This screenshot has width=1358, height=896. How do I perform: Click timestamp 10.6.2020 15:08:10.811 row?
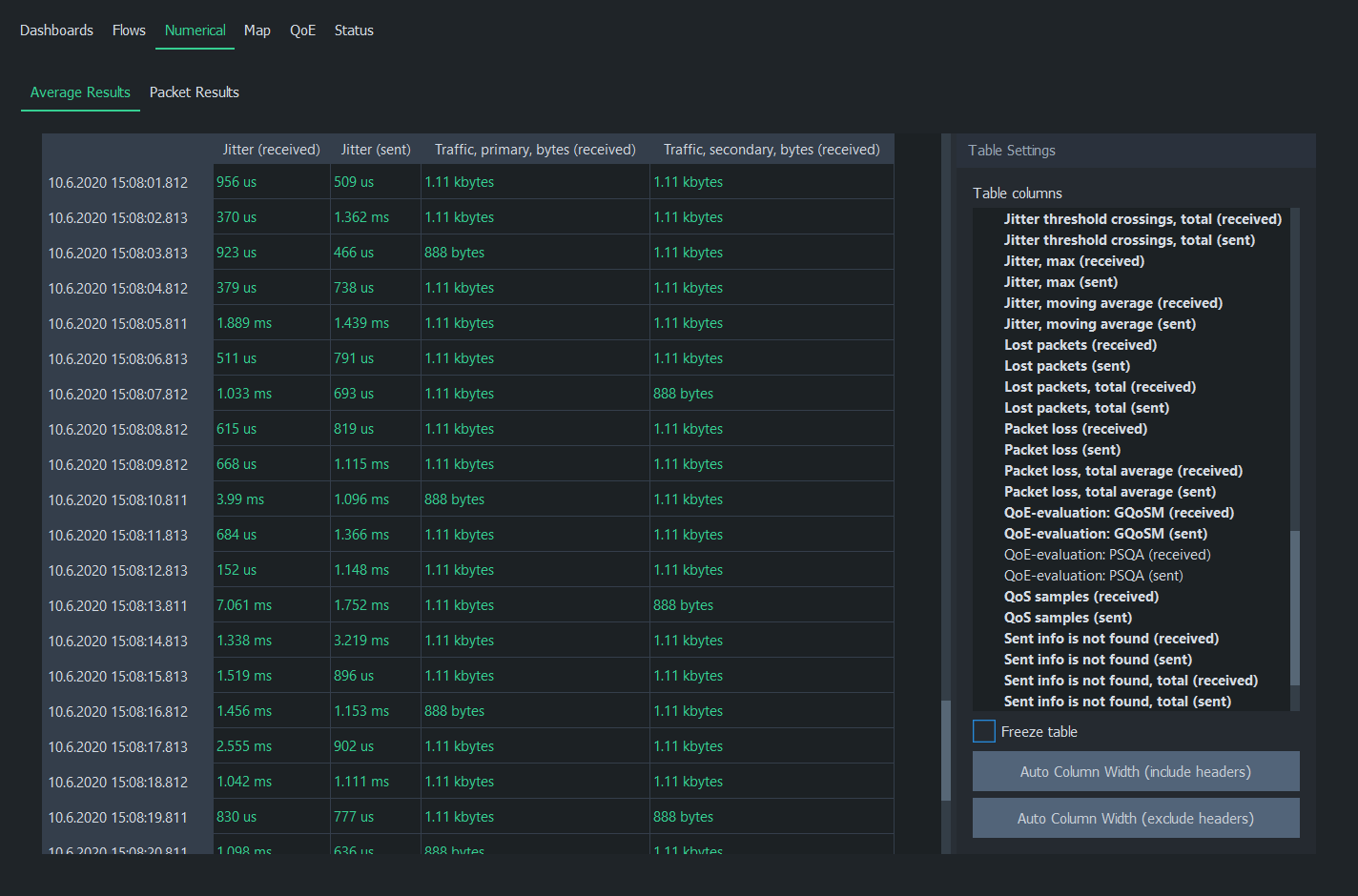coord(118,499)
